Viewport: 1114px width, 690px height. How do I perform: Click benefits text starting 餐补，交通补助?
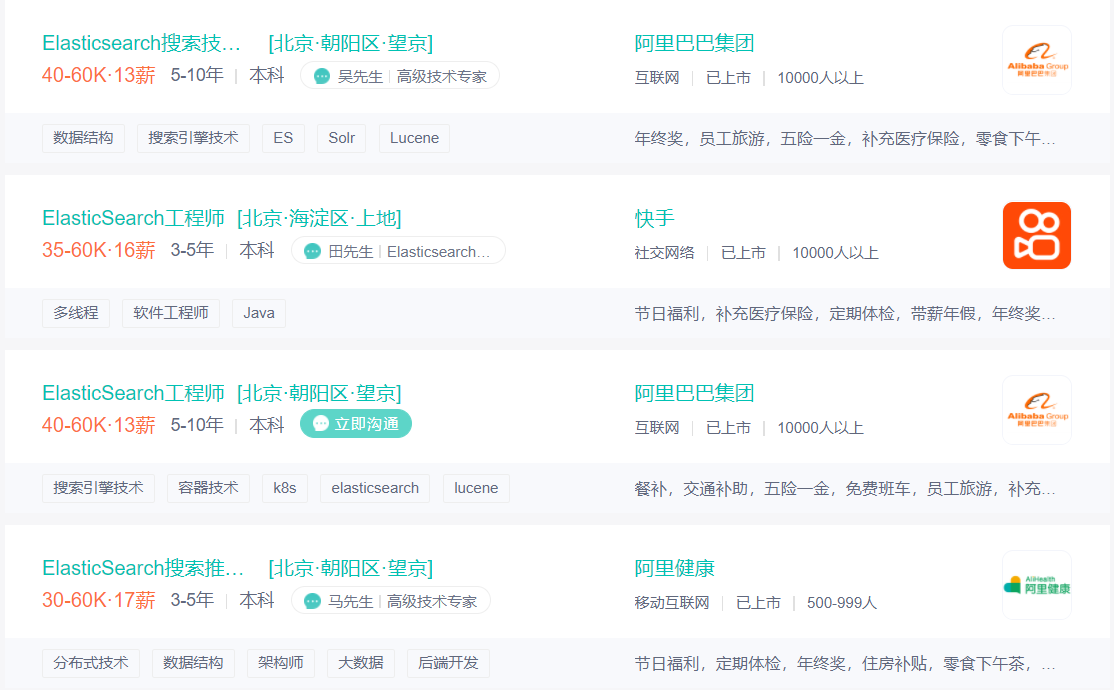click(845, 489)
